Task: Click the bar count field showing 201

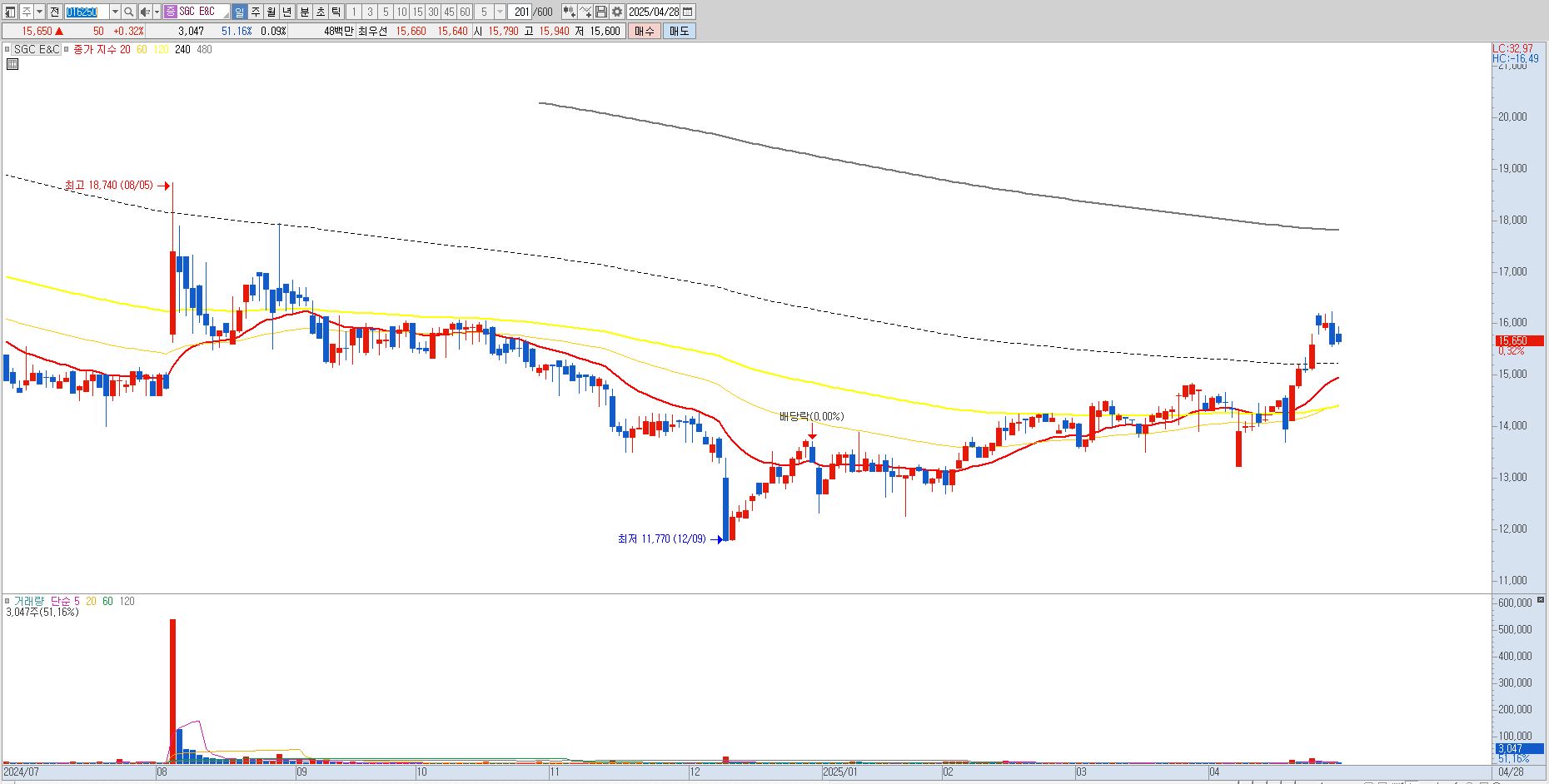Action: point(520,12)
